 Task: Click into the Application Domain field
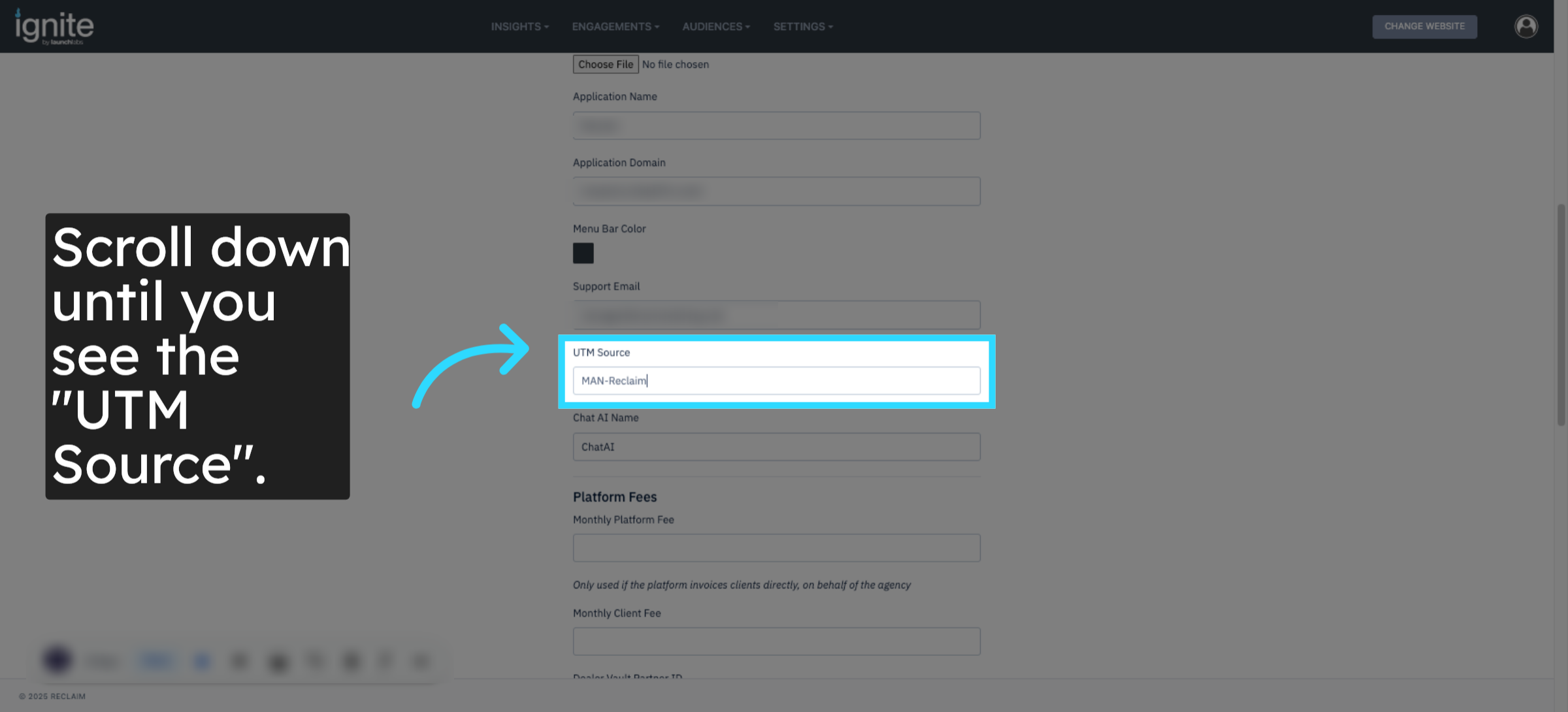776,191
